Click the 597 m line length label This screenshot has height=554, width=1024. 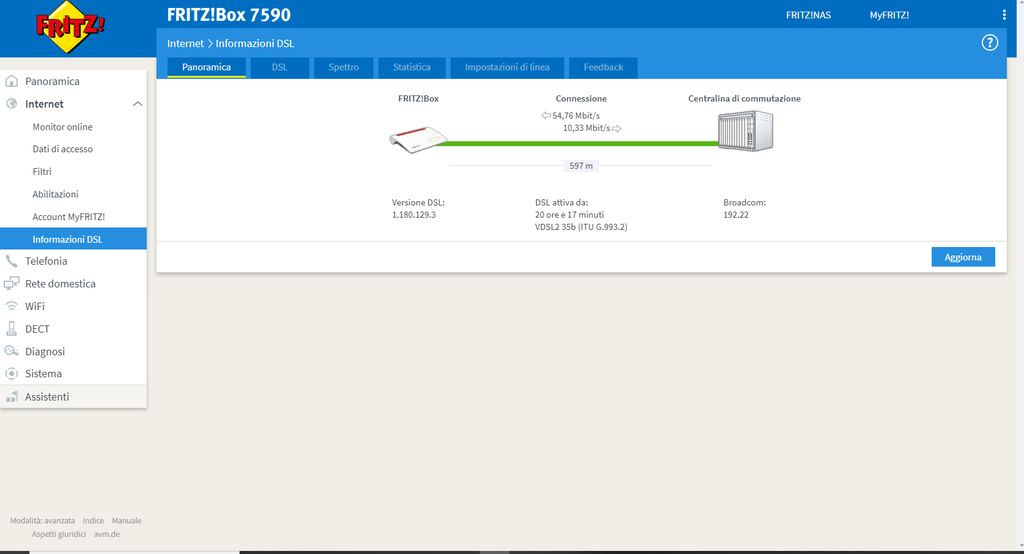click(x=581, y=166)
